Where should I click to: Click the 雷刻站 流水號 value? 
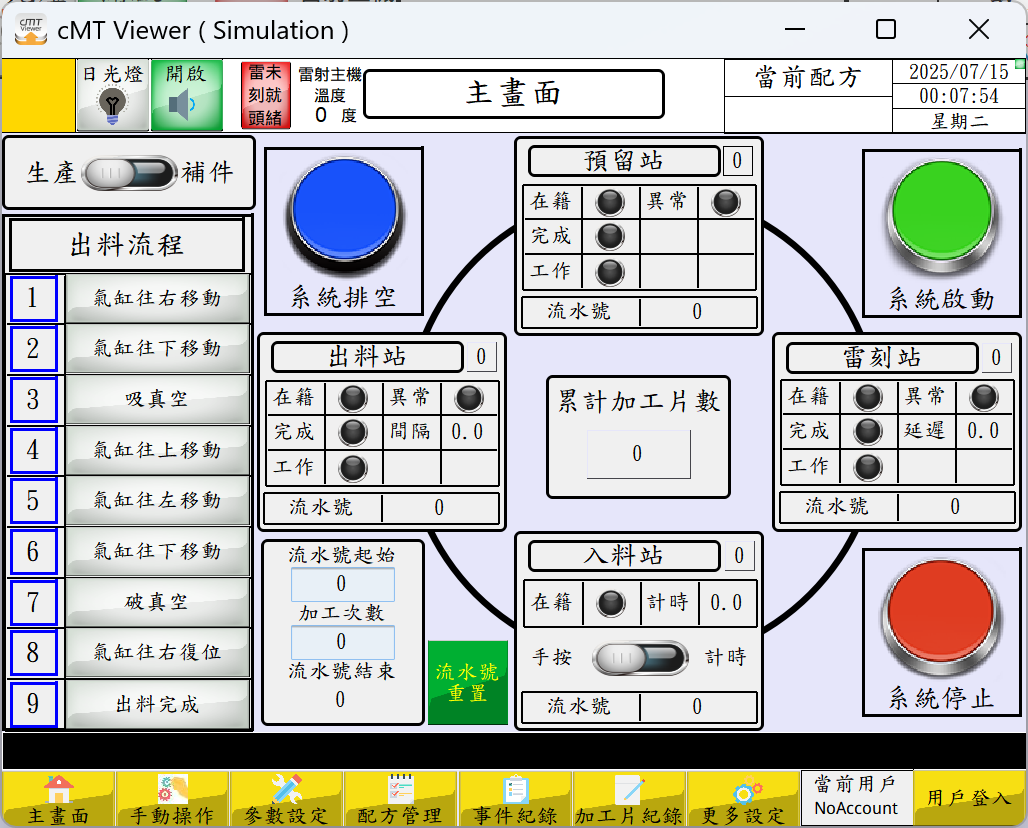[x=956, y=507]
